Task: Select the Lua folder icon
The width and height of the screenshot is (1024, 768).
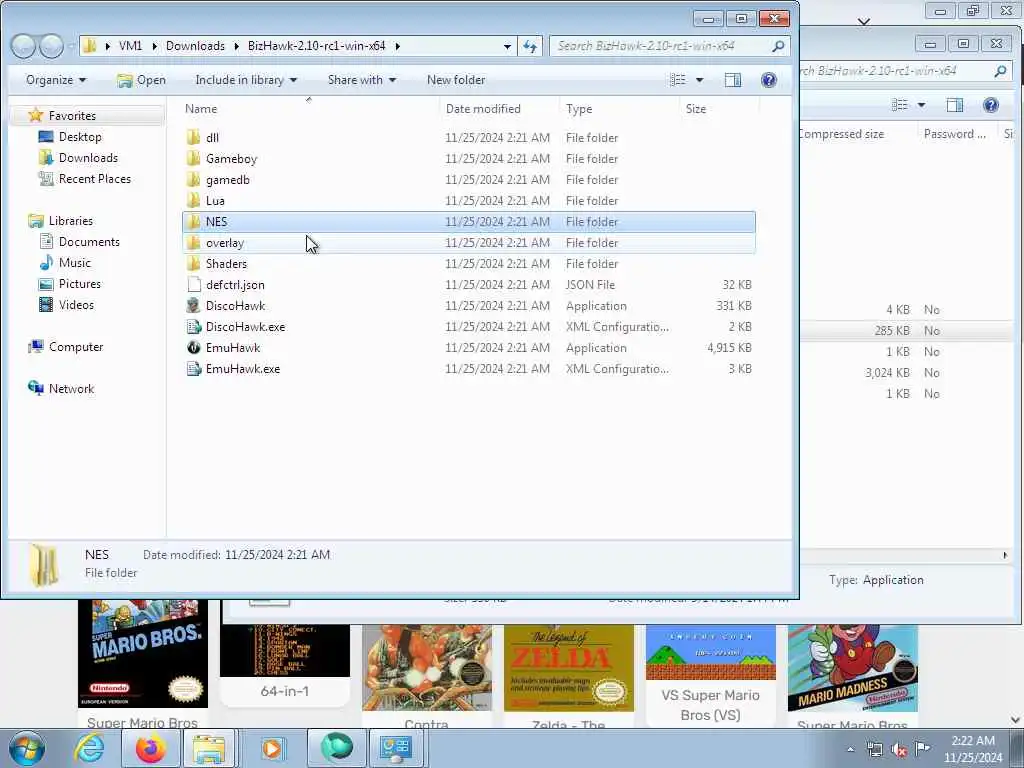Action: (193, 200)
